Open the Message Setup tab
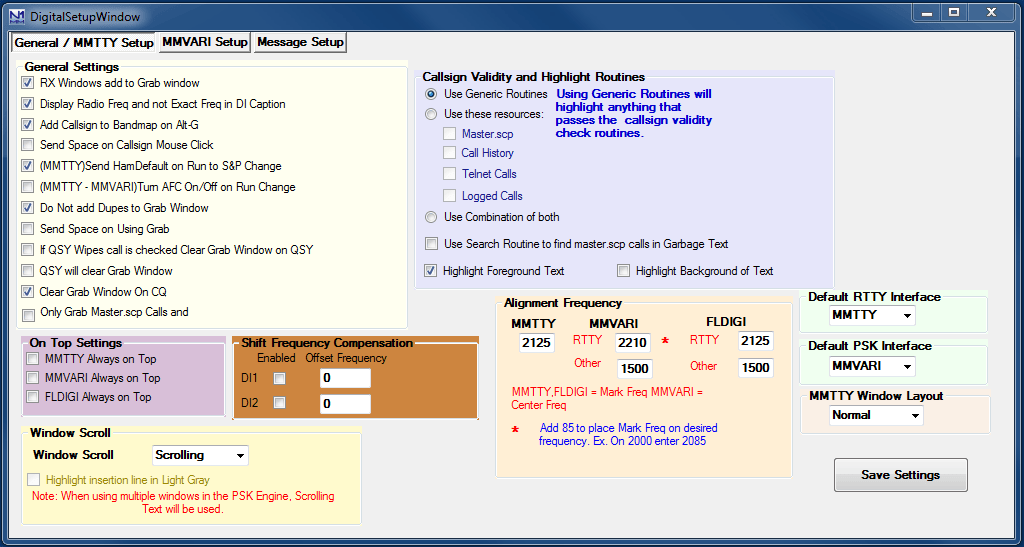This screenshot has height=547, width=1024. coord(300,42)
